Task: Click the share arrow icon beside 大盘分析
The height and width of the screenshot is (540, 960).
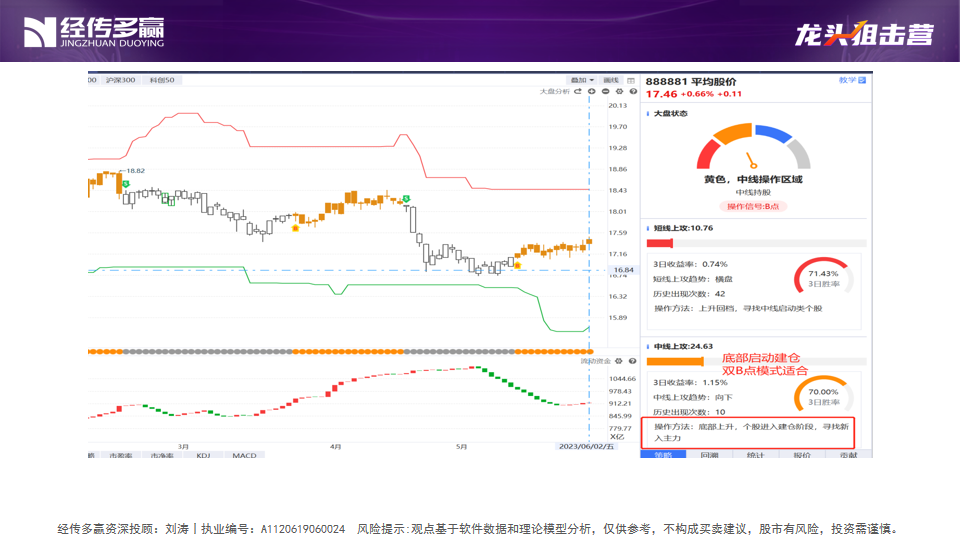Action: click(577, 91)
